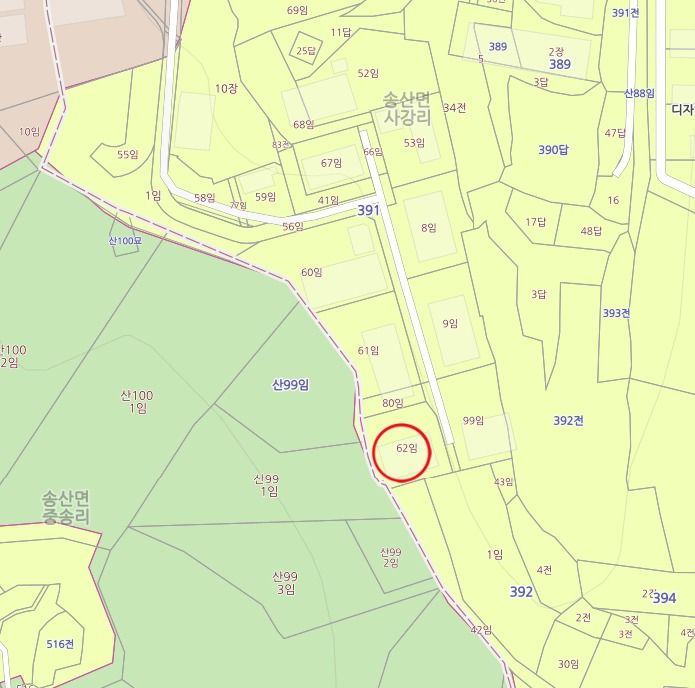Select the 송산면 중송리 district label
695x688 pixels.
point(66,507)
